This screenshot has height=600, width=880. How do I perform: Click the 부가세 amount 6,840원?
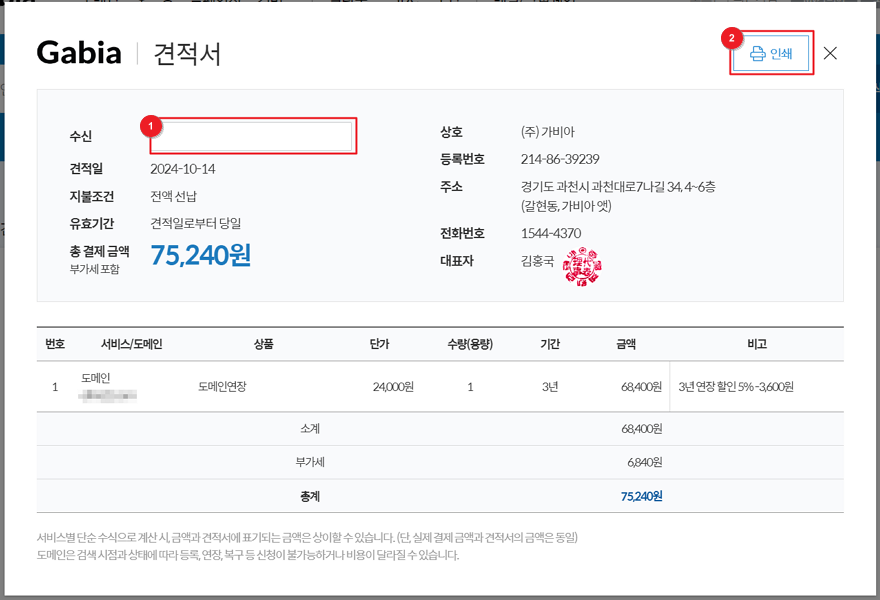[x=645, y=462]
